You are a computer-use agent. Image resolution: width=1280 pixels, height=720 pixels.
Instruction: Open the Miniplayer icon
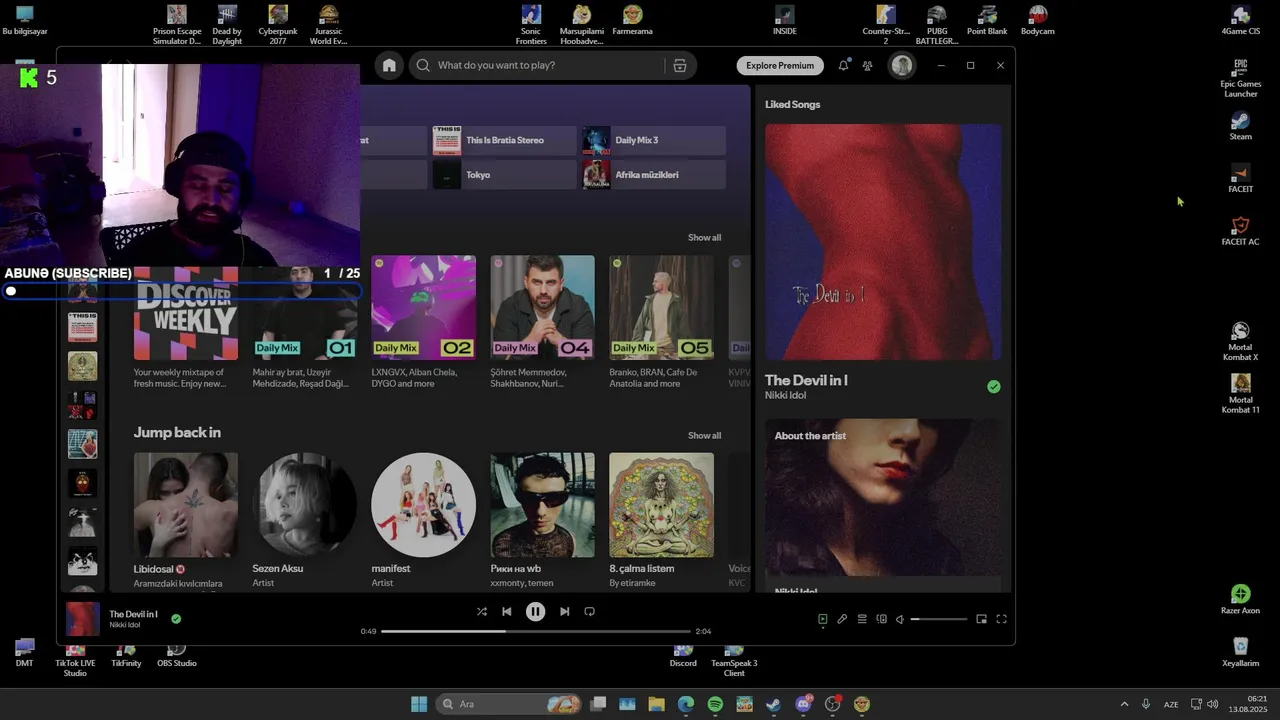tap(981, 619)
